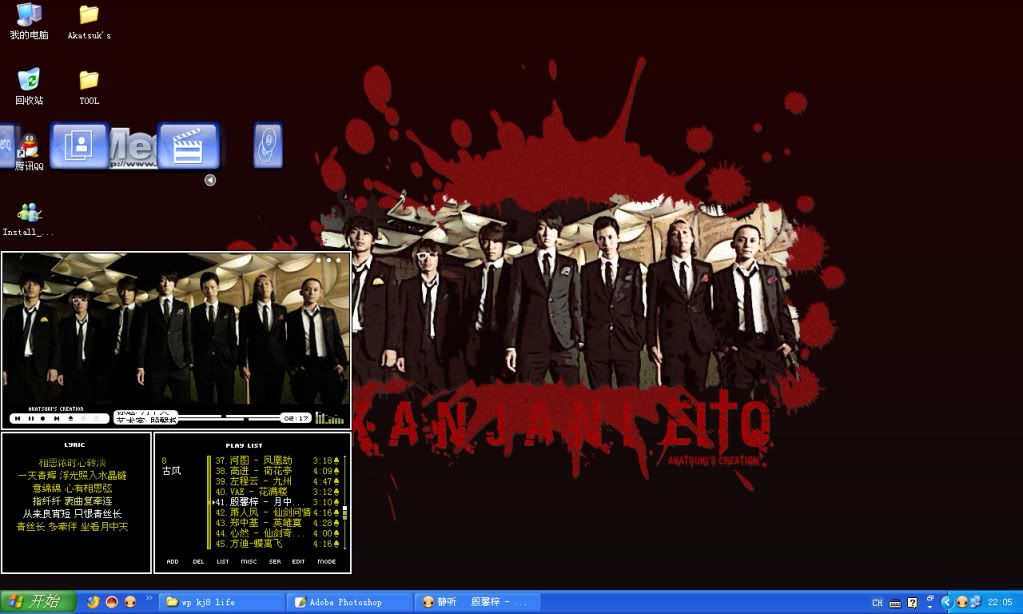Screen dimensions: 1023x614
Task: Switch to Adobe Photoshop in the taskbar
Action: [x=350, y=602]
